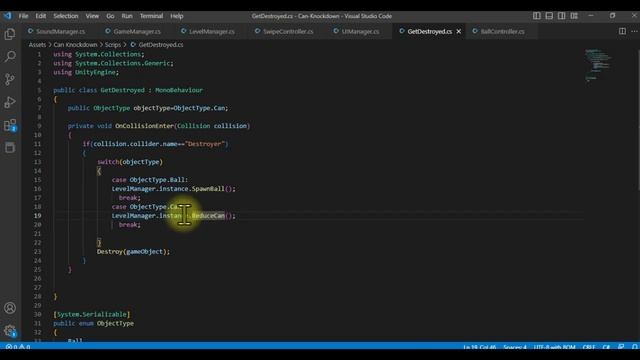This screenshot has height=360, width=640.
Task: Click OnCollisionEnter method name
Action: click(144, 126)
